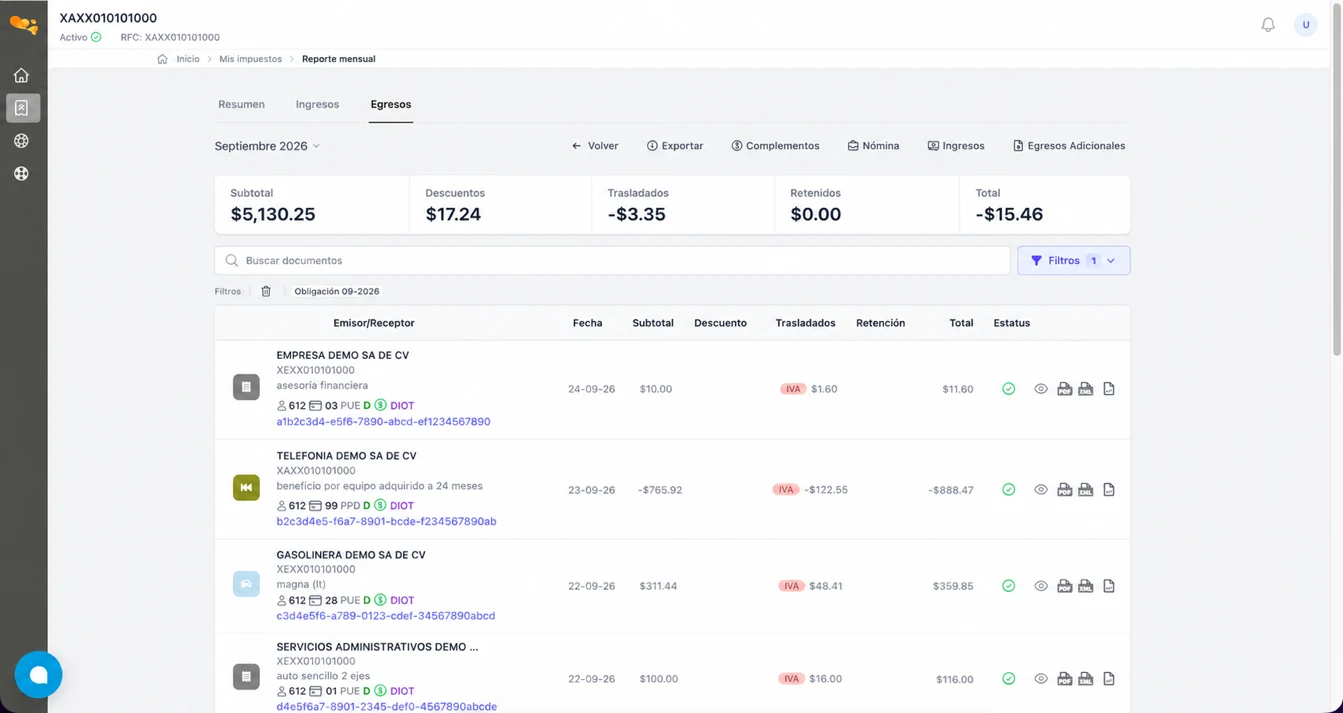1343x713 pixels.
Task: Open the home icon in the left sidebar
Action: (x=21, y=76)
